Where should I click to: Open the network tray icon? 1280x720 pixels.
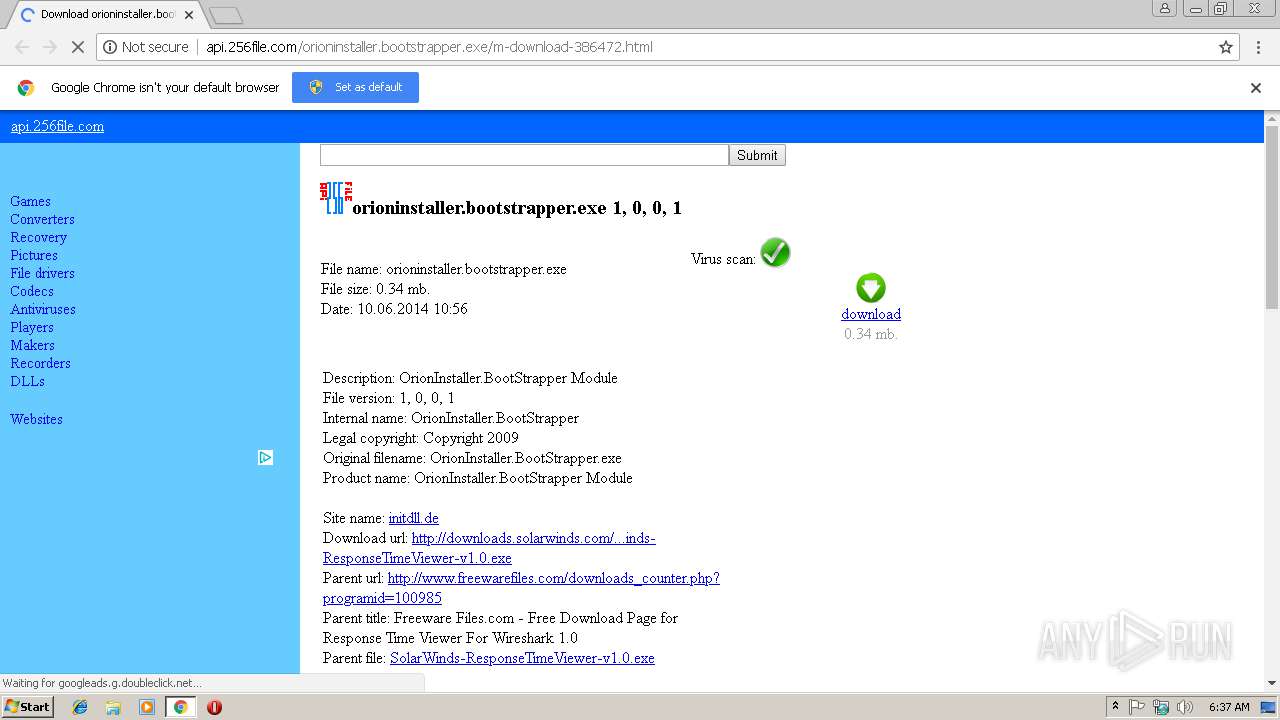1161,707
